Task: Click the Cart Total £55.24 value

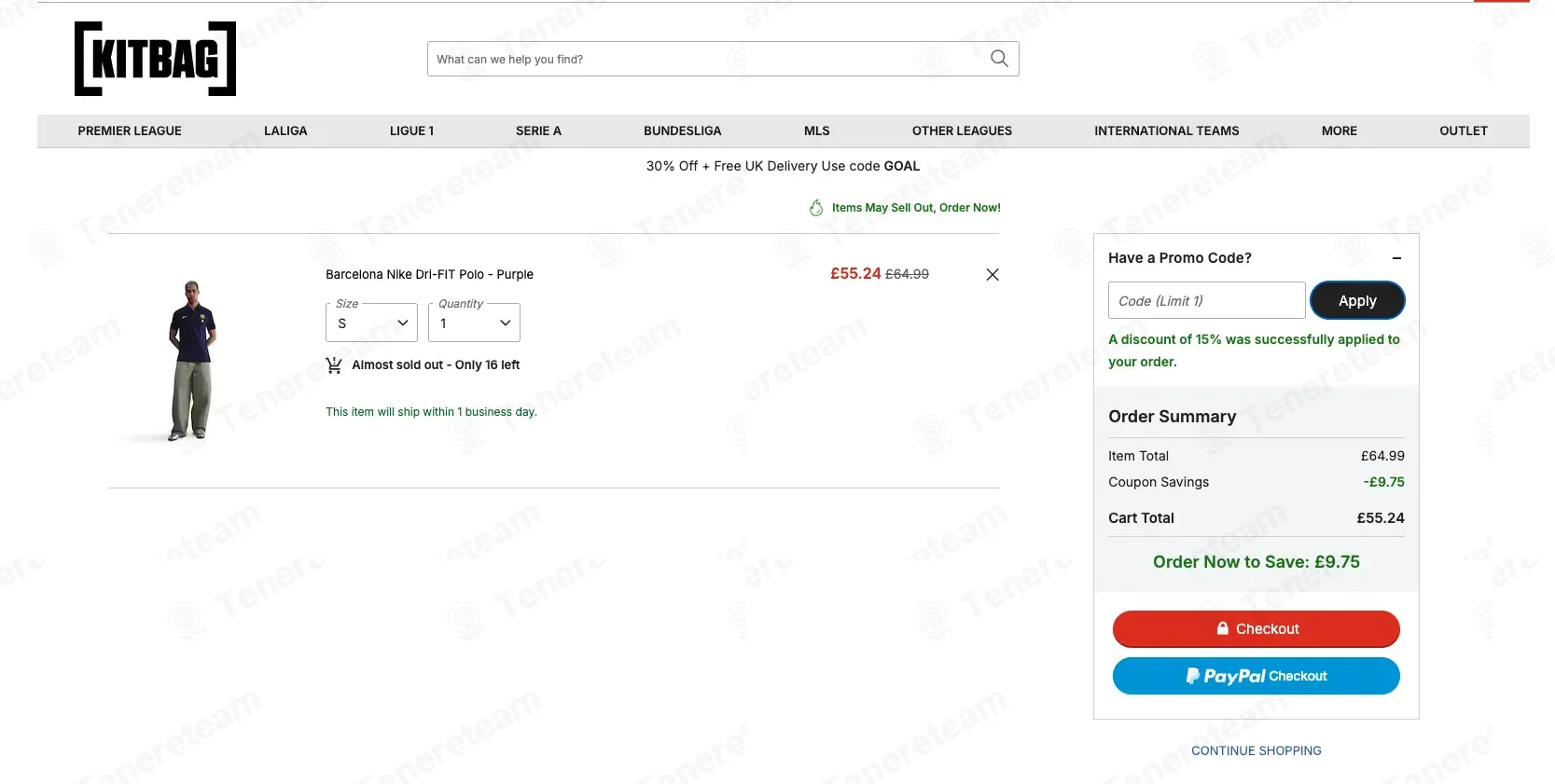Action: click(x=1381, y=518)
